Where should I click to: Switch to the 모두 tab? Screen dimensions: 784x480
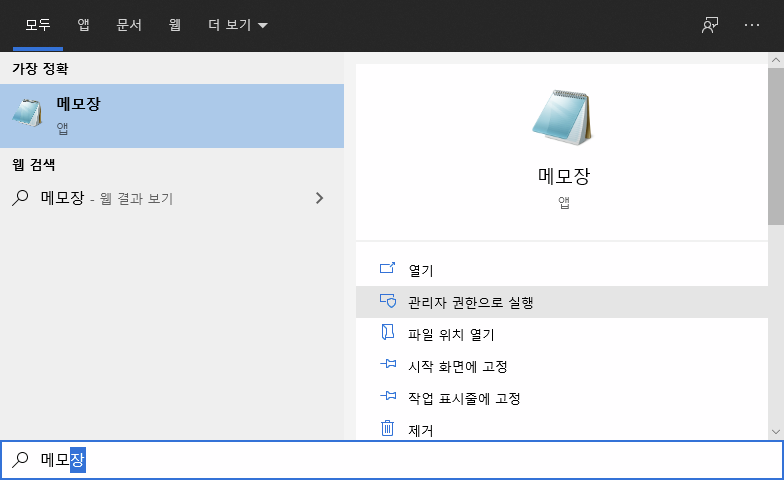coord(38,25)
